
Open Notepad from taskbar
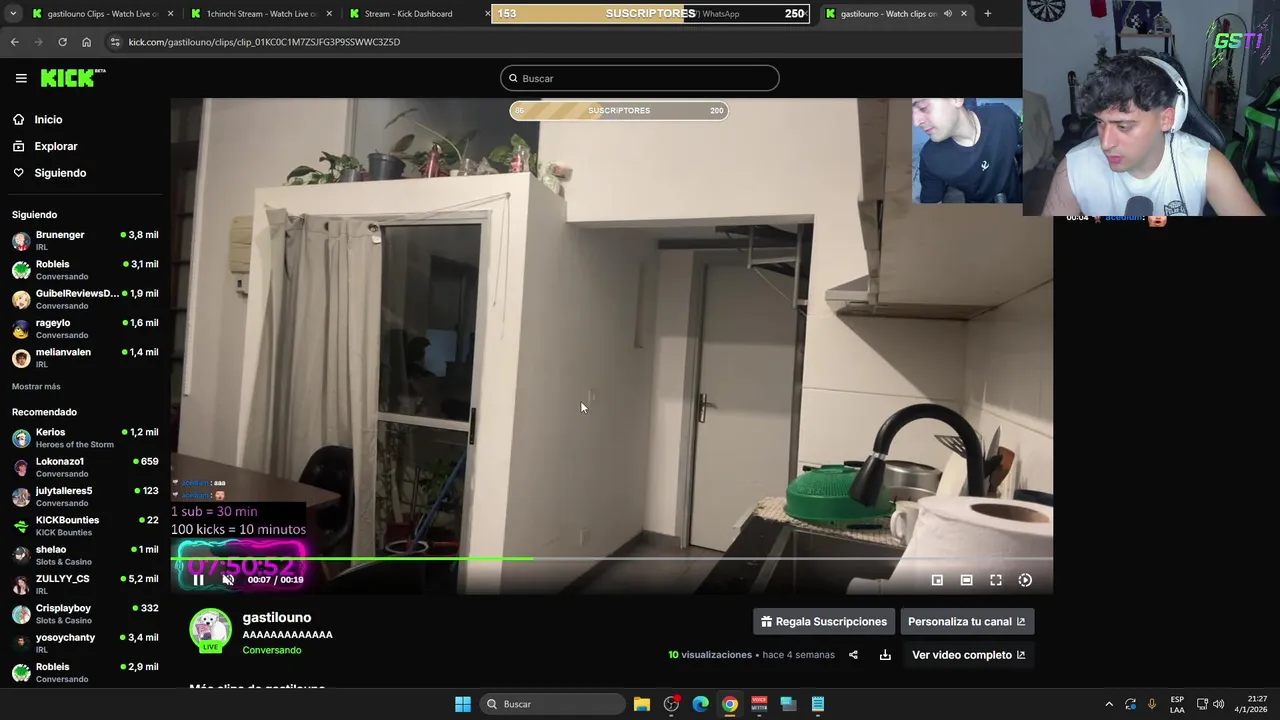tap(817, 704)
